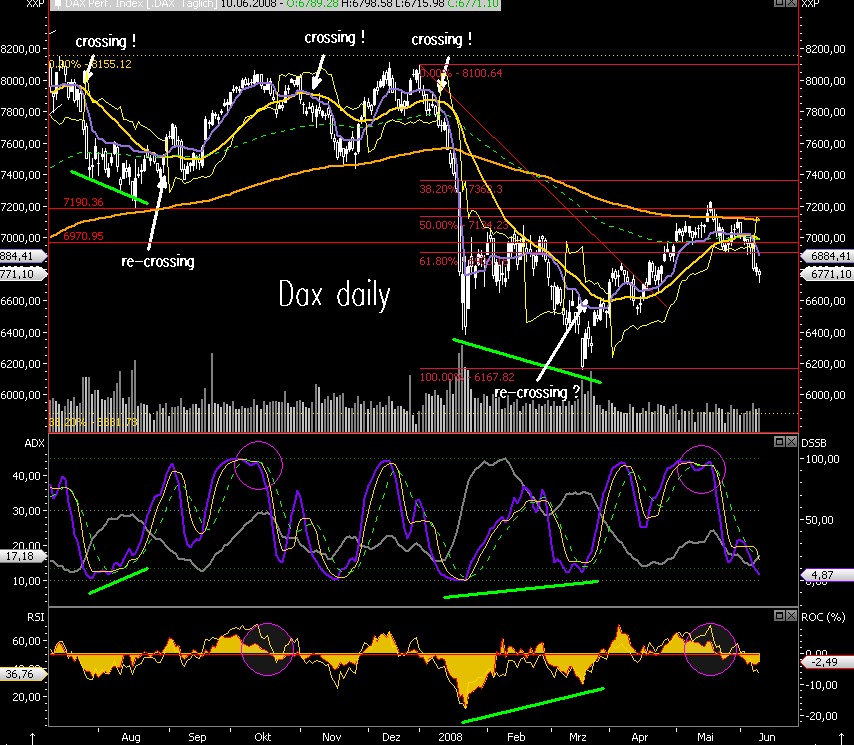
Task: Click the RSI indicator label
Action: (35, 617)
